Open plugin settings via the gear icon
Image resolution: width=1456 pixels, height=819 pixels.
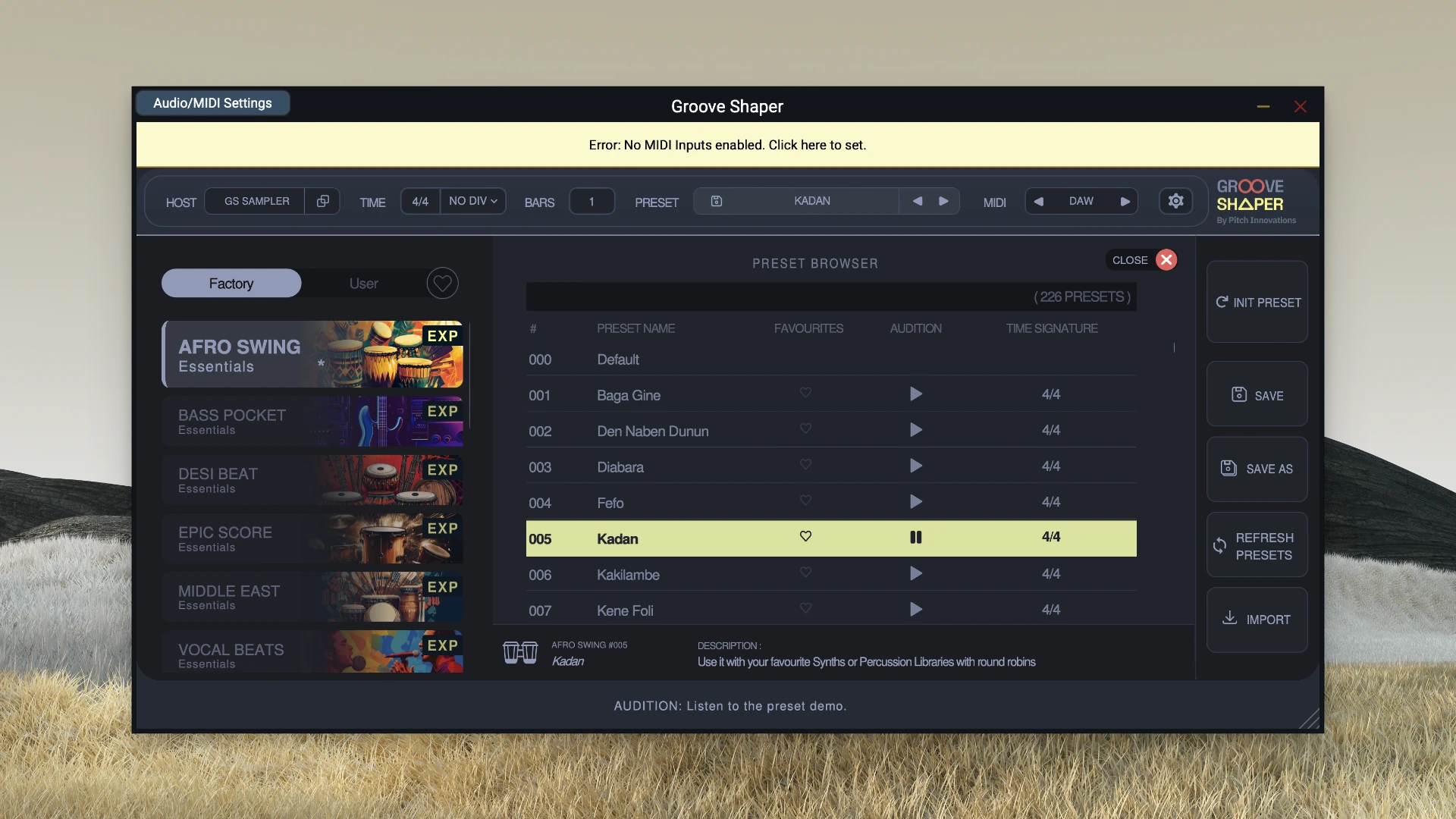point(1175,201)
